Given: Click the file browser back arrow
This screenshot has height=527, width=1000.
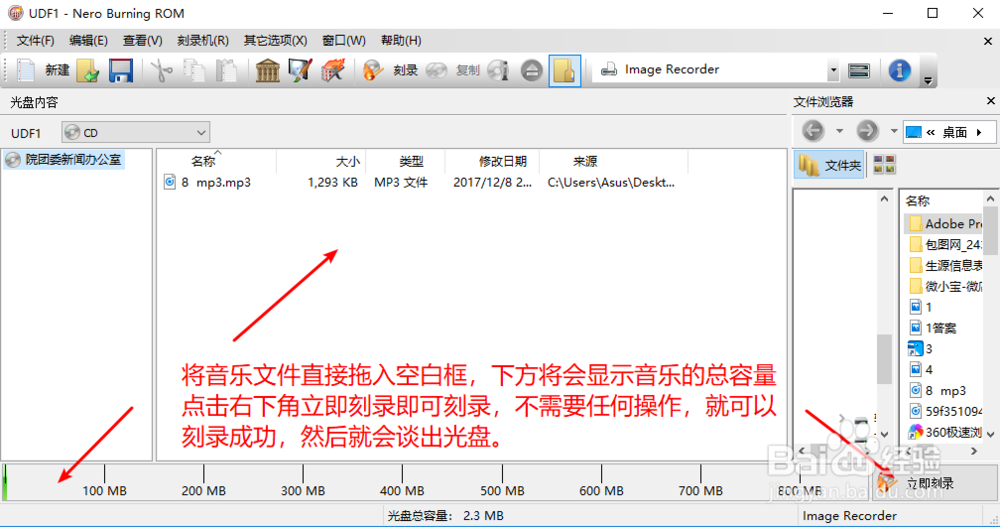Looking at the screenshot, I should pyautogui.click(x=812, y=131).
